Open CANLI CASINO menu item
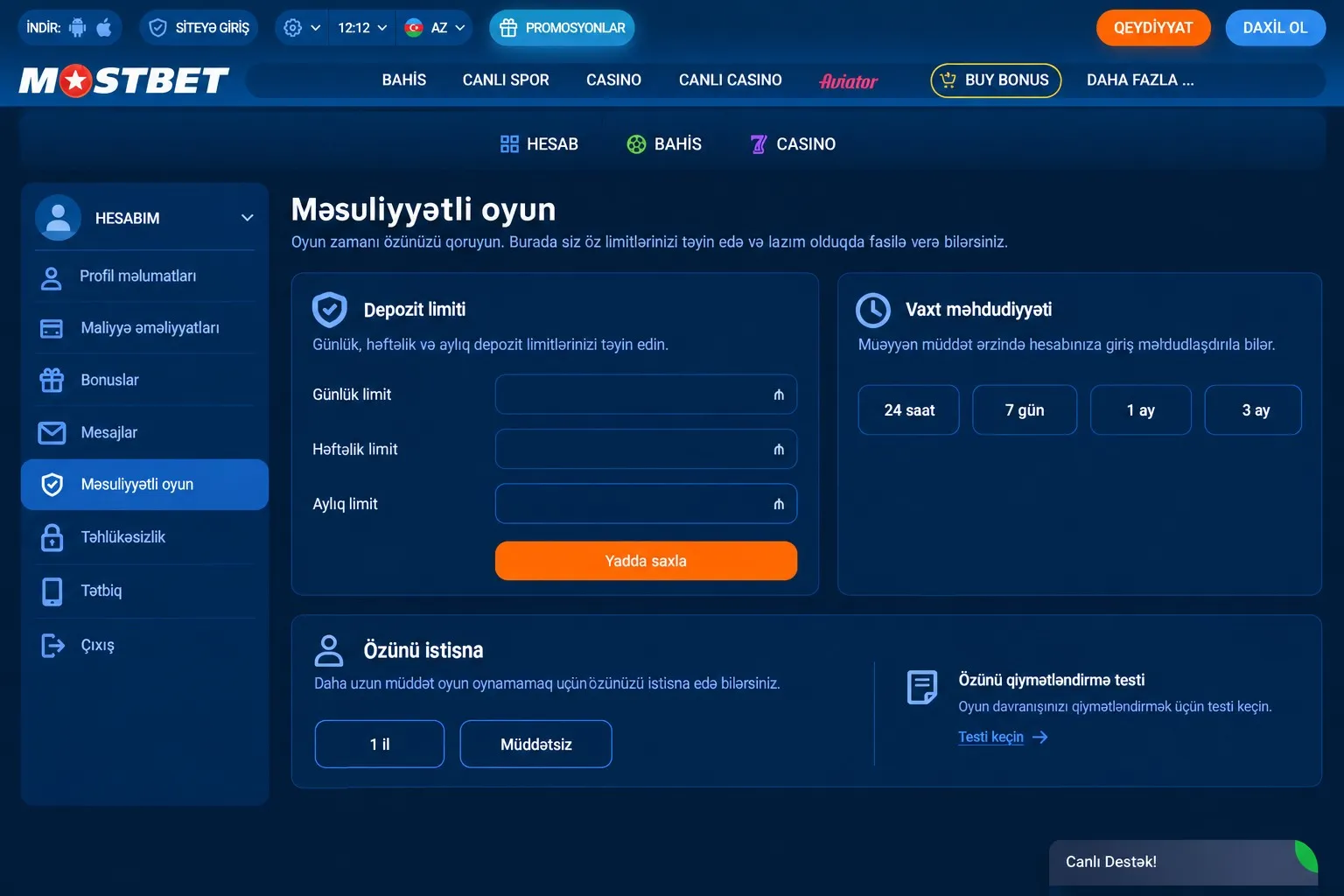The width and height of the screenshot is (1344, 896). [x=731, y=80]
